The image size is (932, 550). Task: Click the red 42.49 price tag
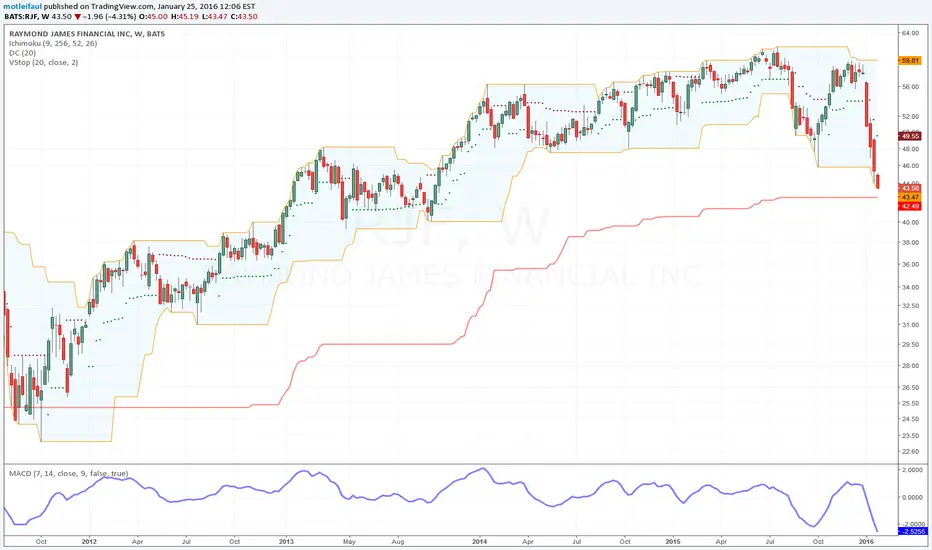[x=909, y=206]
